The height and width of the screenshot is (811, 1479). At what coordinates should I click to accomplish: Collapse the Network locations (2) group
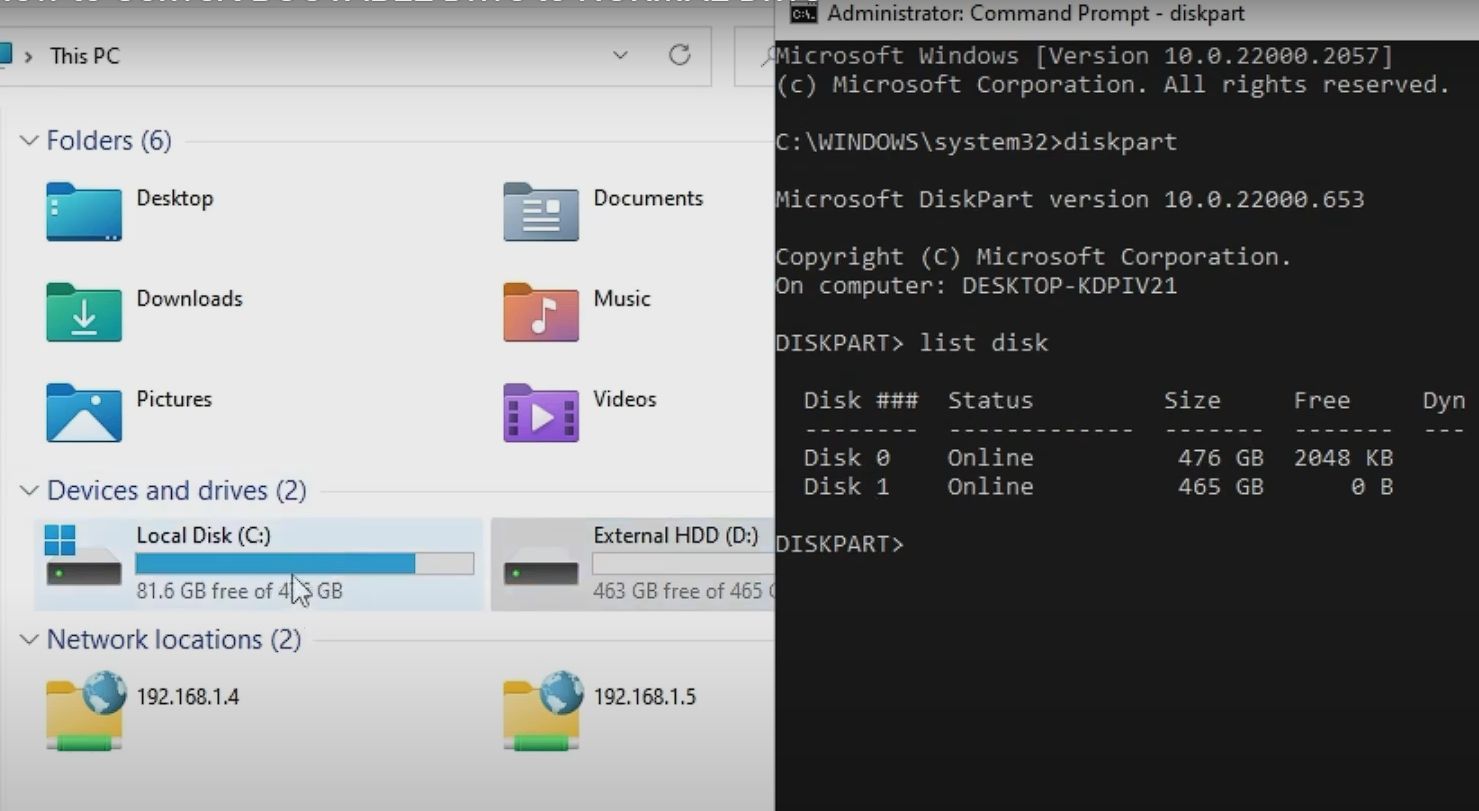coord(29,640)
